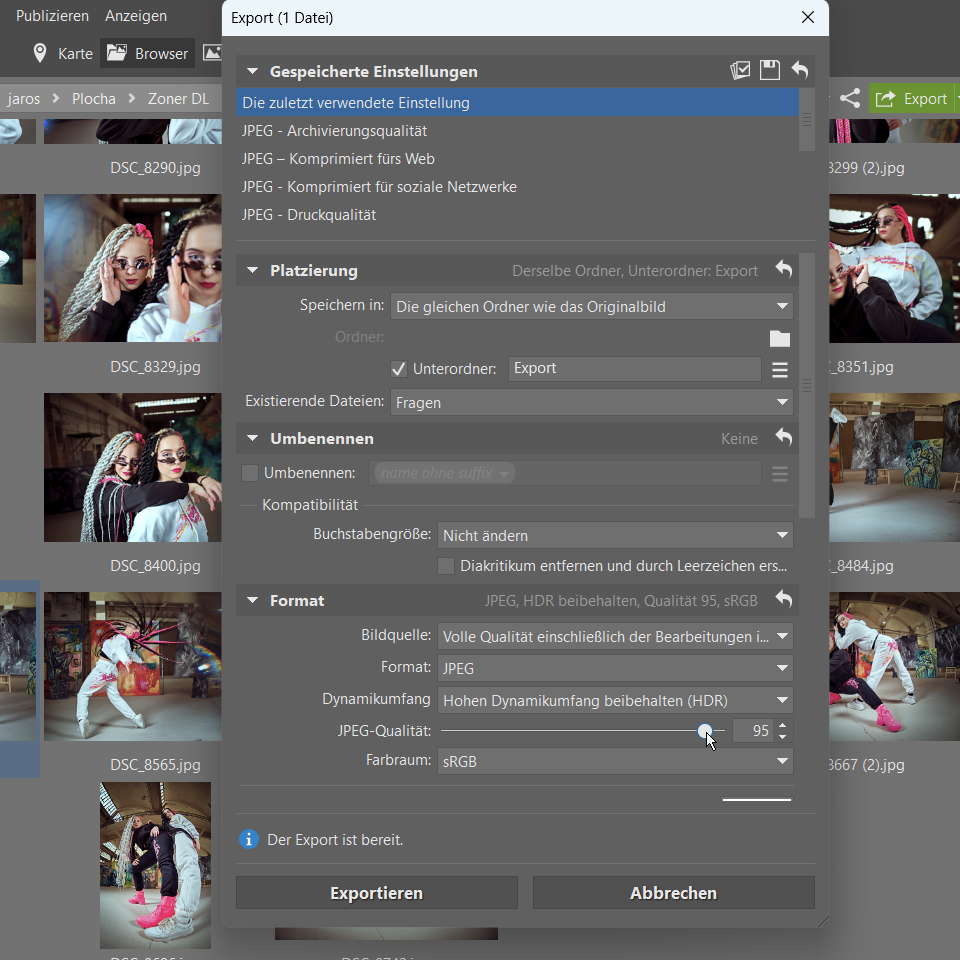Viewport: 960px width, 960px height.
Task: Expand the Existierende Dateien dropdown showing Fragen
Action: (591, 402)
